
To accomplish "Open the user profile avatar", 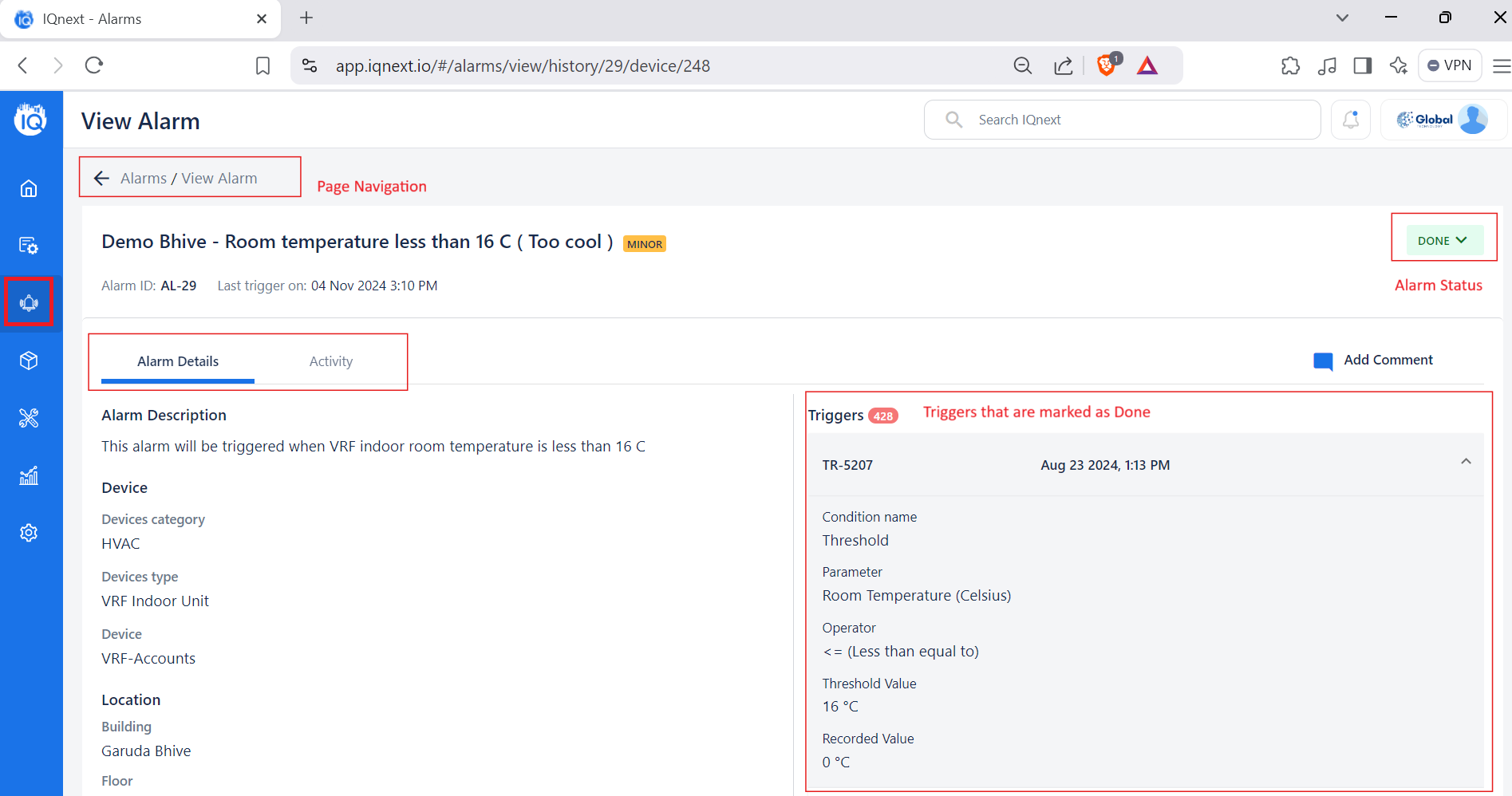I will tap(1473, 120).
